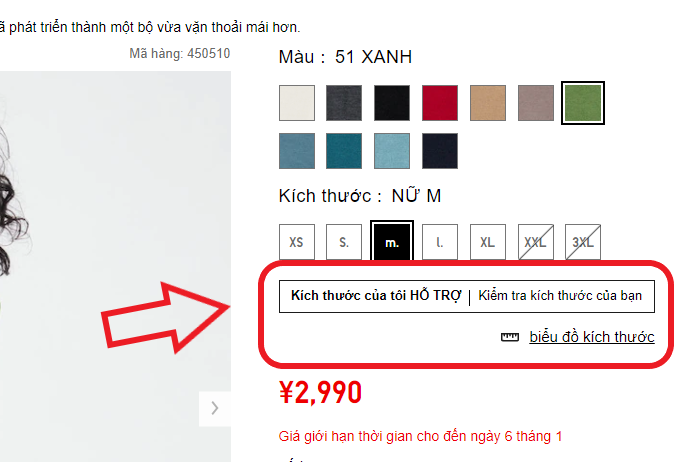681x462 pixels.
Task: Click the crossed-out XXL size
Action: (x=536, y=242)
